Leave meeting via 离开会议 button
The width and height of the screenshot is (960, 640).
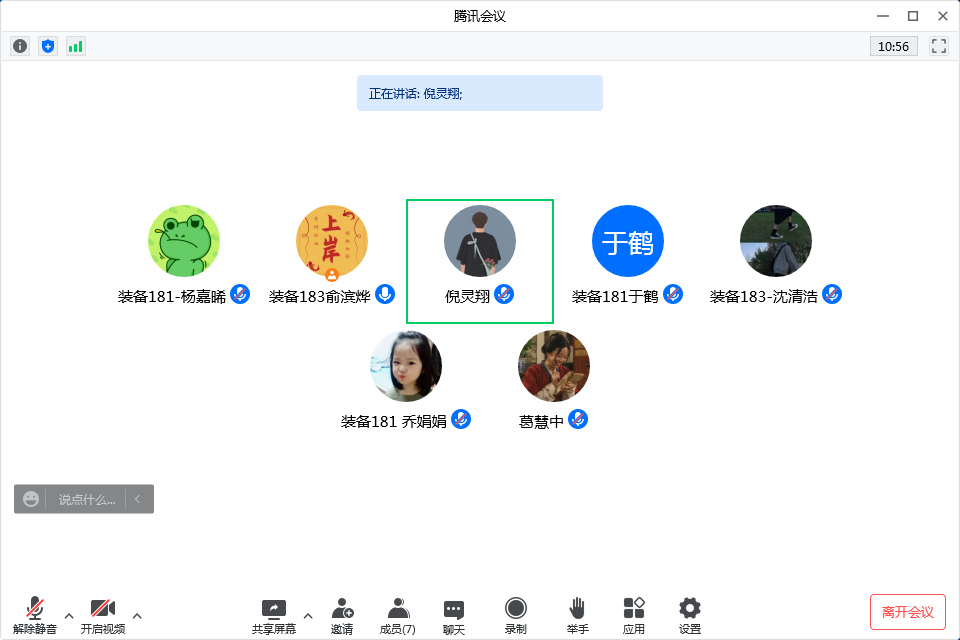908,612
